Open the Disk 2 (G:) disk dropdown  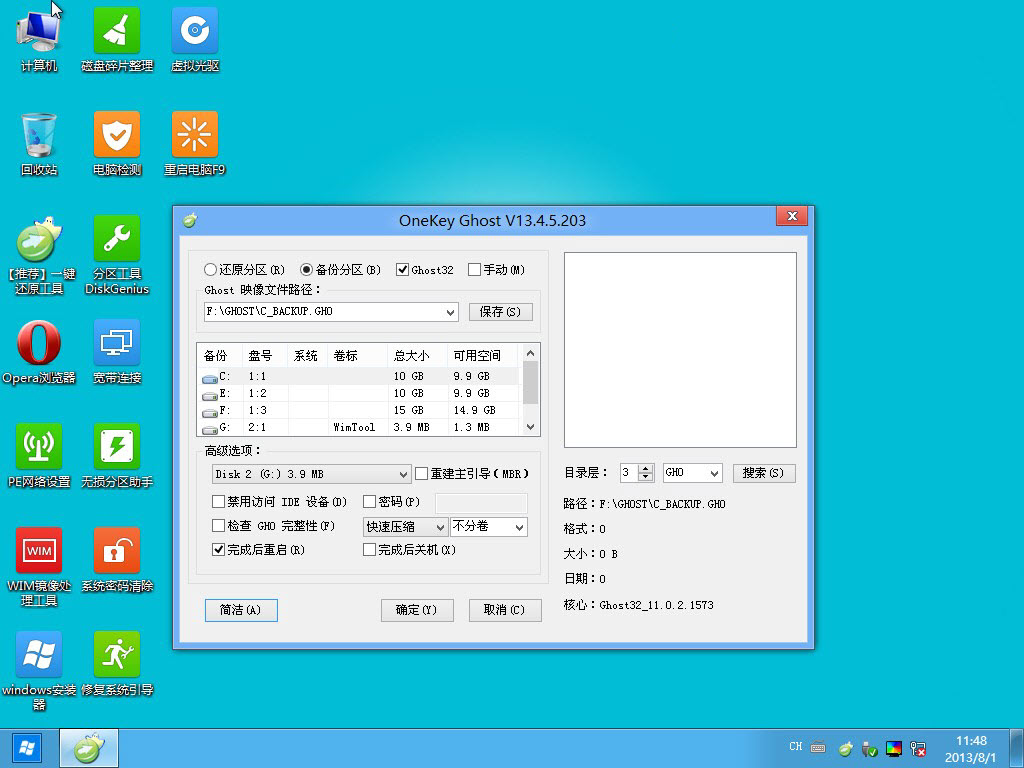pos(404,474)
